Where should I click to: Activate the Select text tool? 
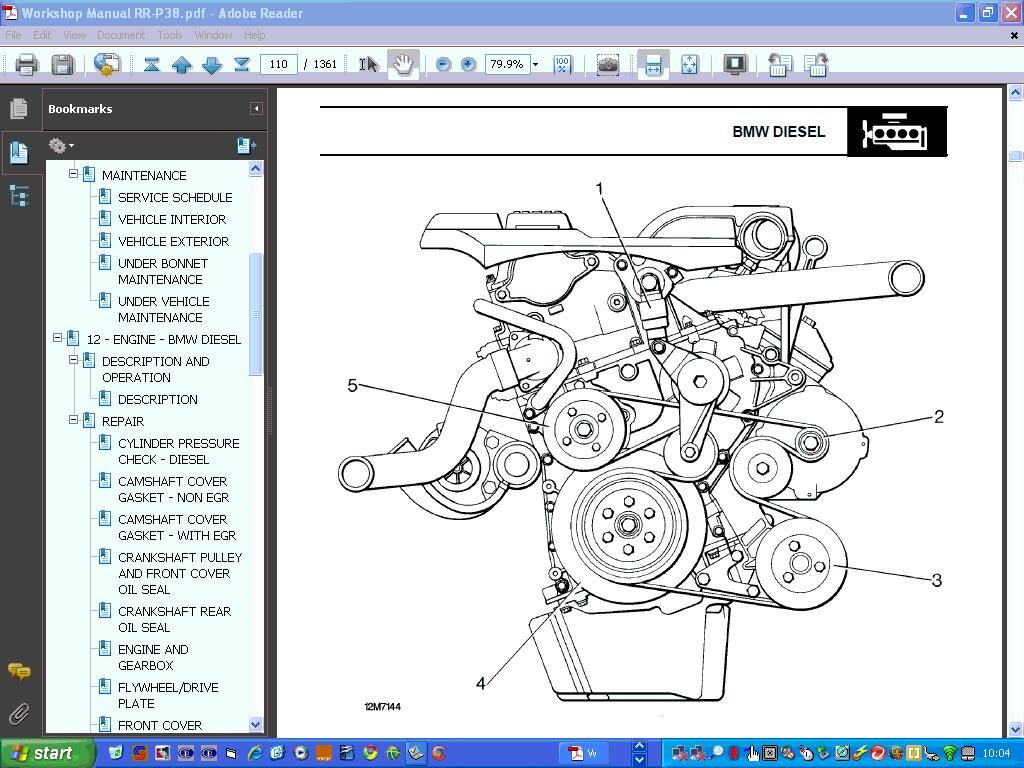[368, 64]
